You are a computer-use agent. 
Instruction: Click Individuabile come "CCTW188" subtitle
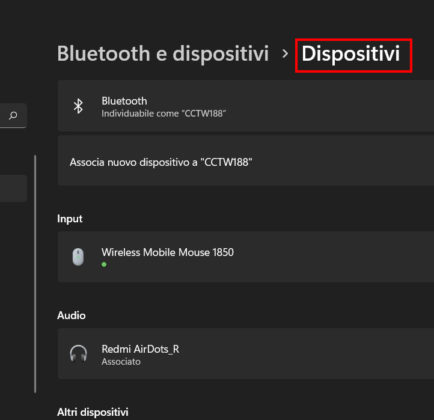(164, 114)
